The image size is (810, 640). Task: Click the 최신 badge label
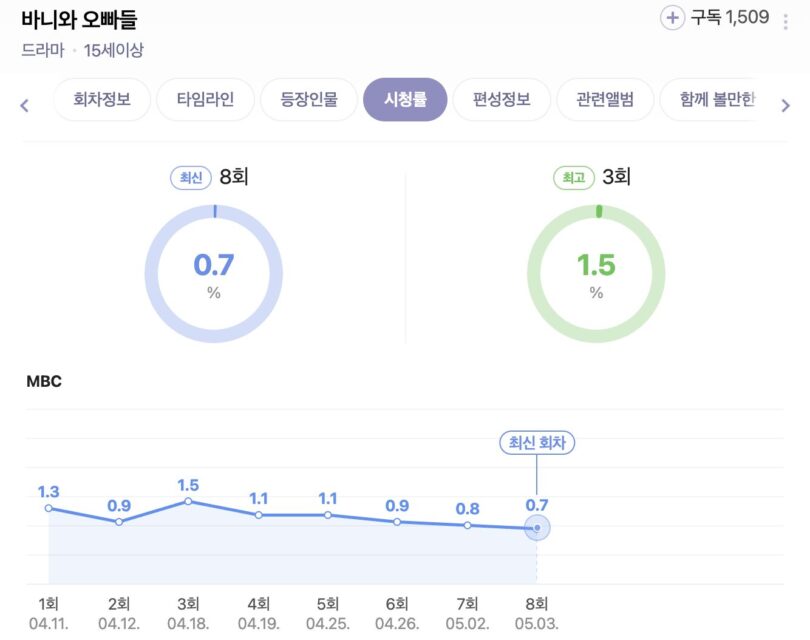[190, 178]
